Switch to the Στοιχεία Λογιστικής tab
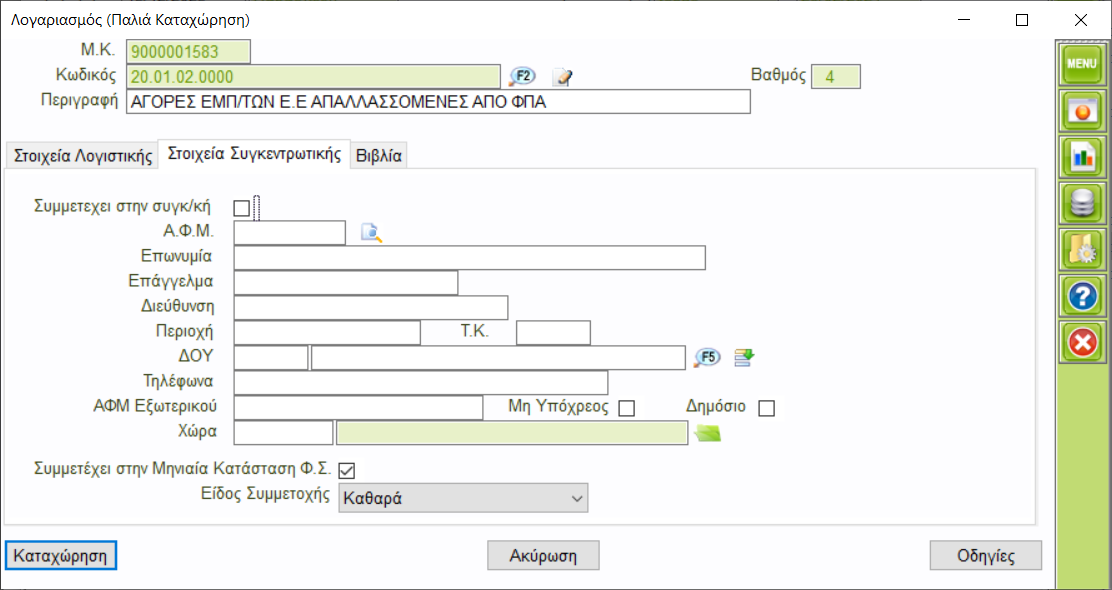 coord(81,156)
